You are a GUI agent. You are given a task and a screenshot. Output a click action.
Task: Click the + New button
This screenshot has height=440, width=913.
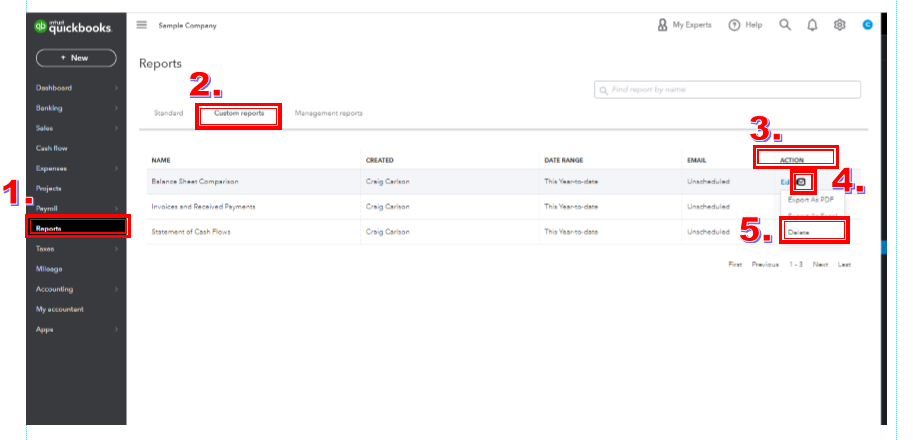[x=76, y=58]
